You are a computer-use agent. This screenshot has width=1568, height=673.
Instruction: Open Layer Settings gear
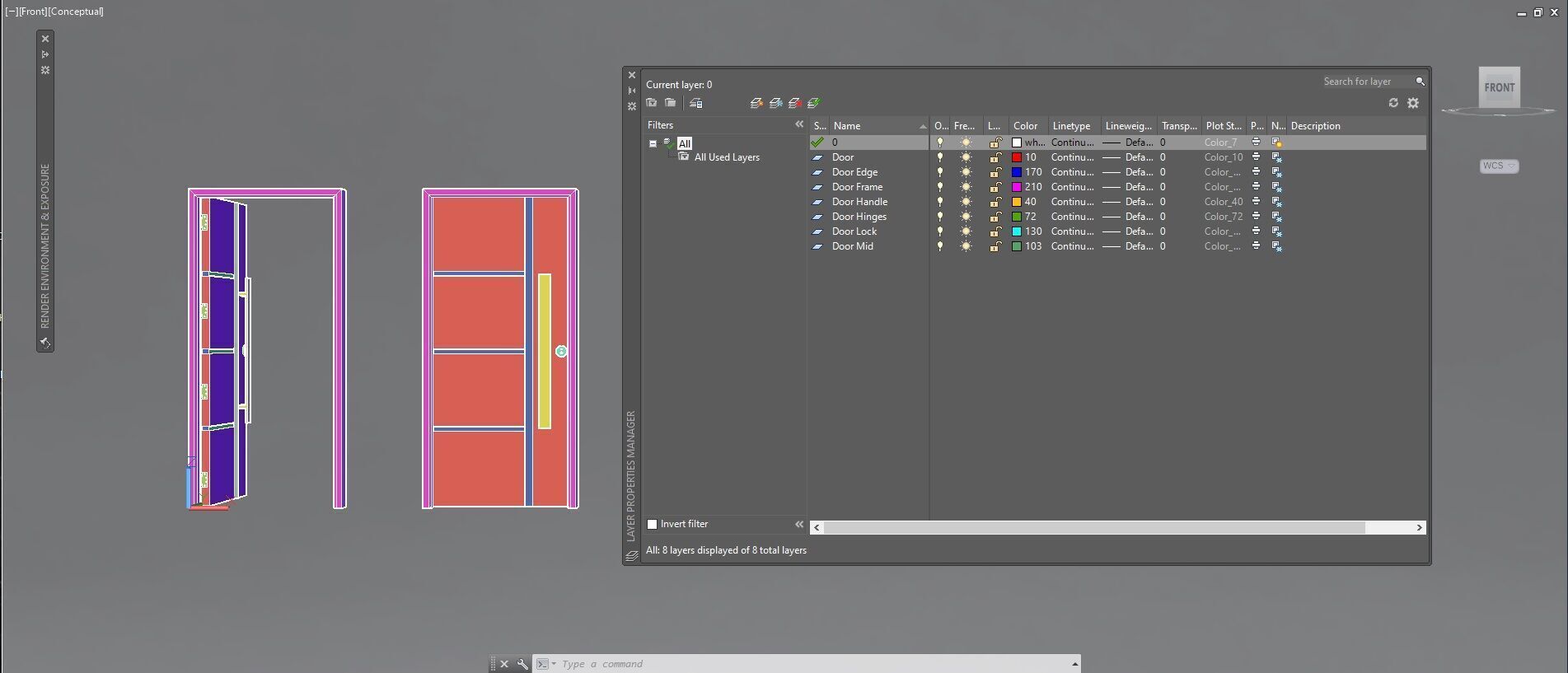tap(1413, 103)
